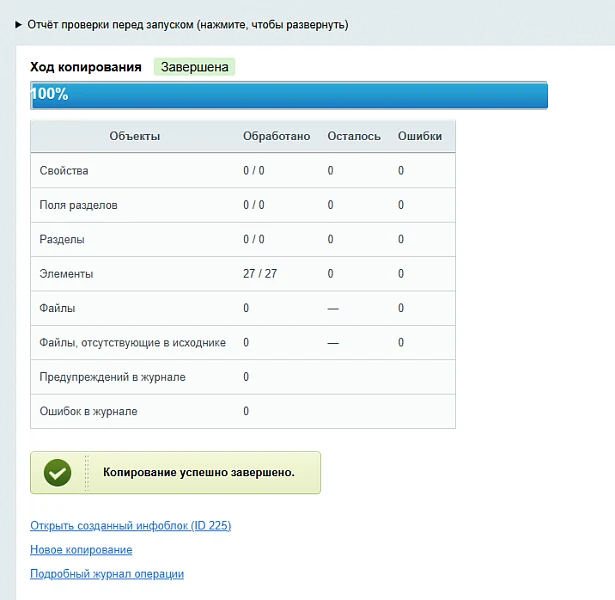Select the Завершена status badge
The width and height of the screenshot is (615, 600).
tap(195, 67)
